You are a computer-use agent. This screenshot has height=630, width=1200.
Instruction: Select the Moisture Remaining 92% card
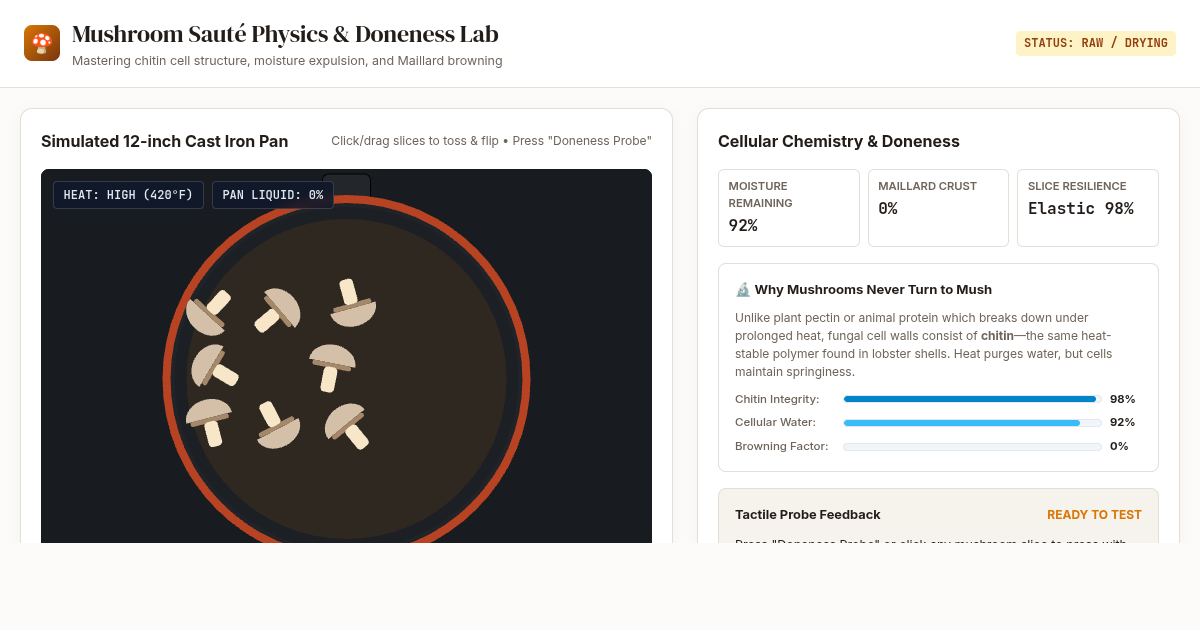[x=789, y=208]
